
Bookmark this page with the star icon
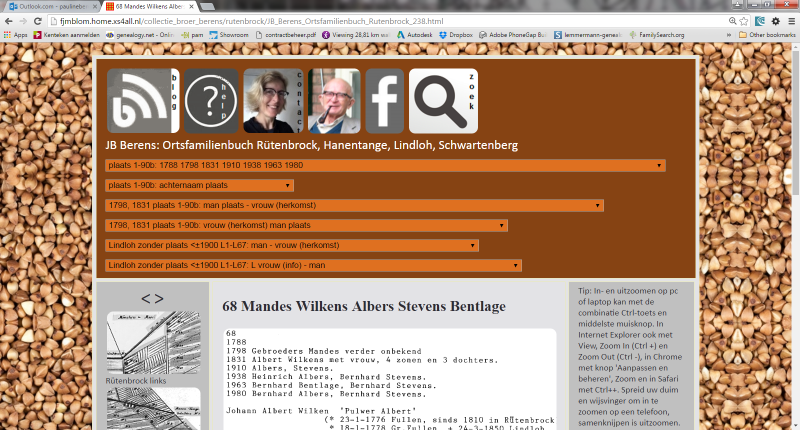744,21
